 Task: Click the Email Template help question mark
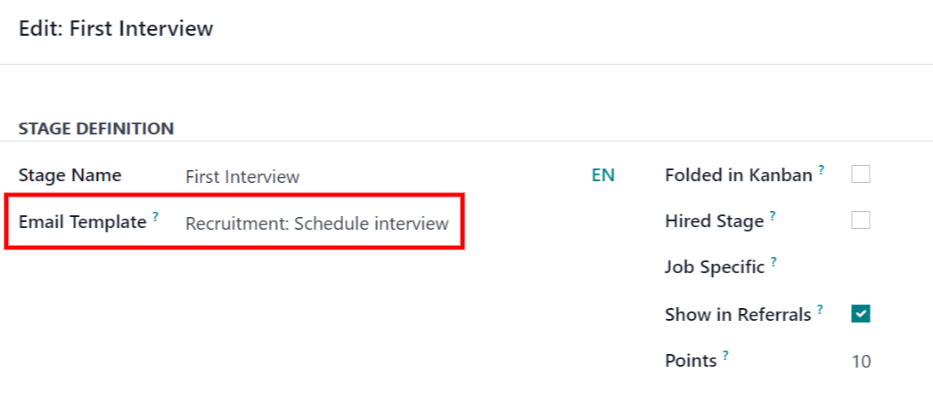[x=156, y=218]
